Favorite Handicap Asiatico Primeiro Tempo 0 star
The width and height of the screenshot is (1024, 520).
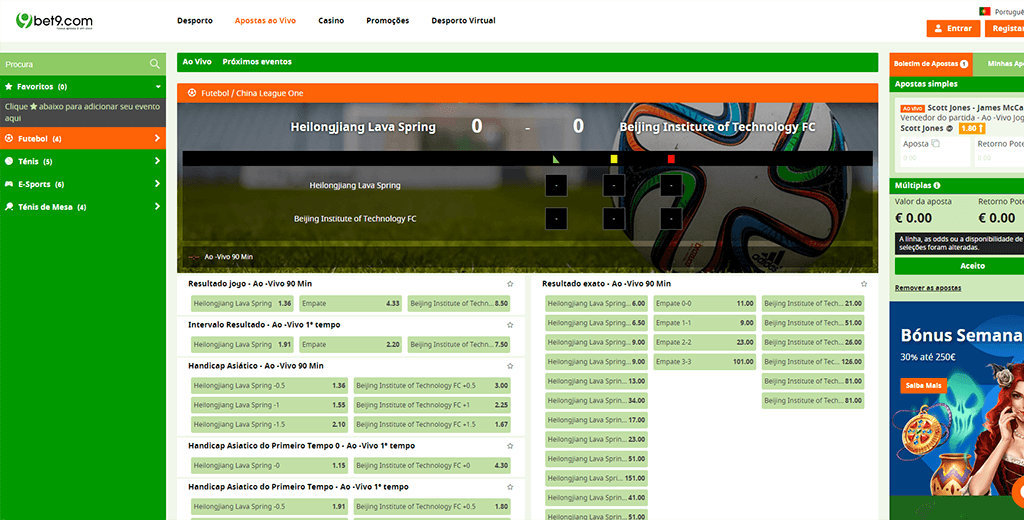point(510,446)
